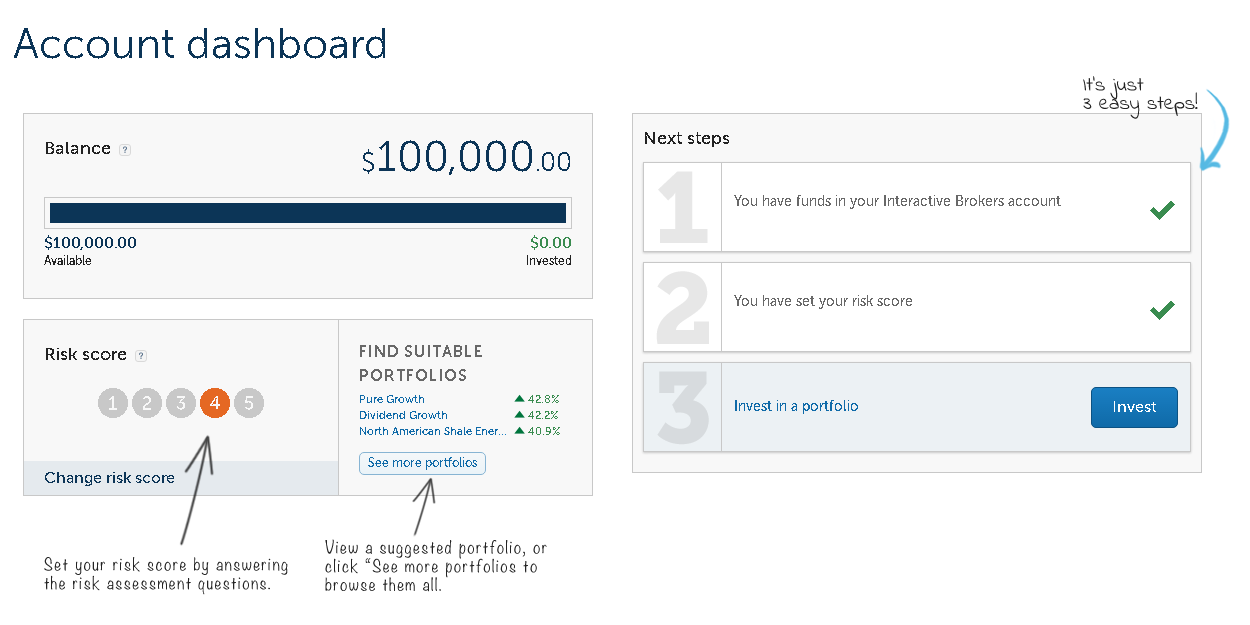Click the green checkmark on step 1
The width and height of the screenshot is (1250, 625).
(1162, 210)
